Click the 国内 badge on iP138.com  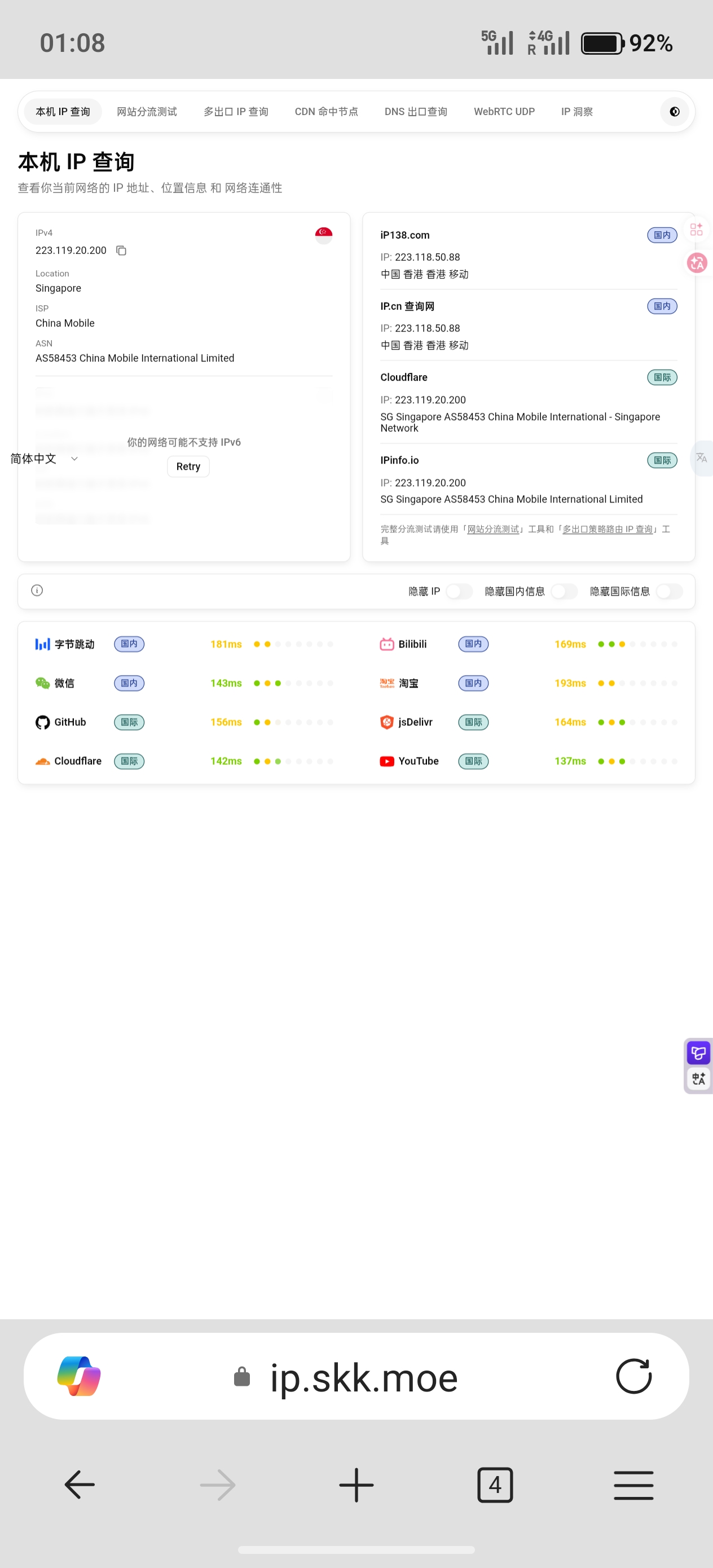pos(662,235)
